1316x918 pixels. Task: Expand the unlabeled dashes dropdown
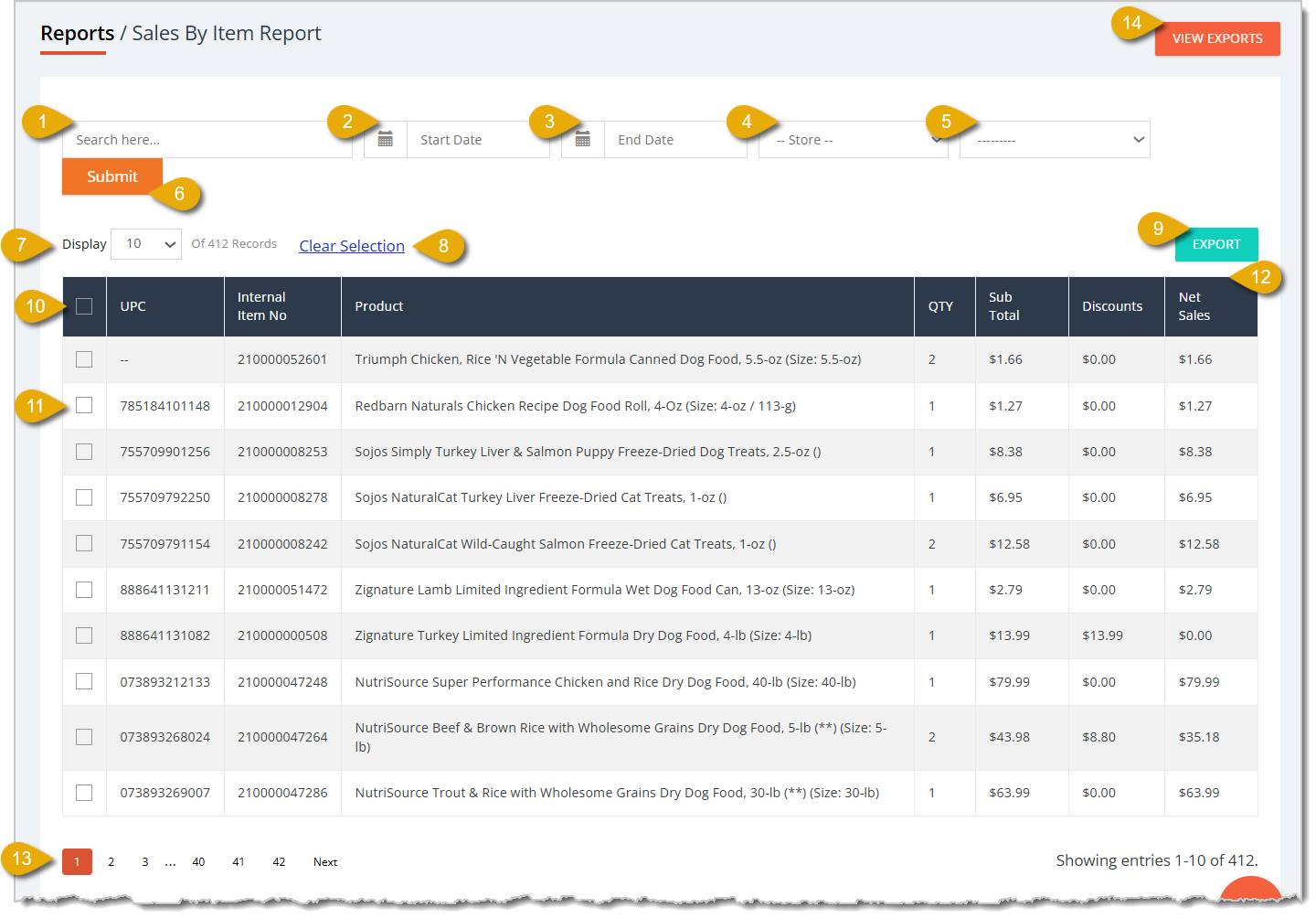pyautogui.click(x=1055, y=140)
